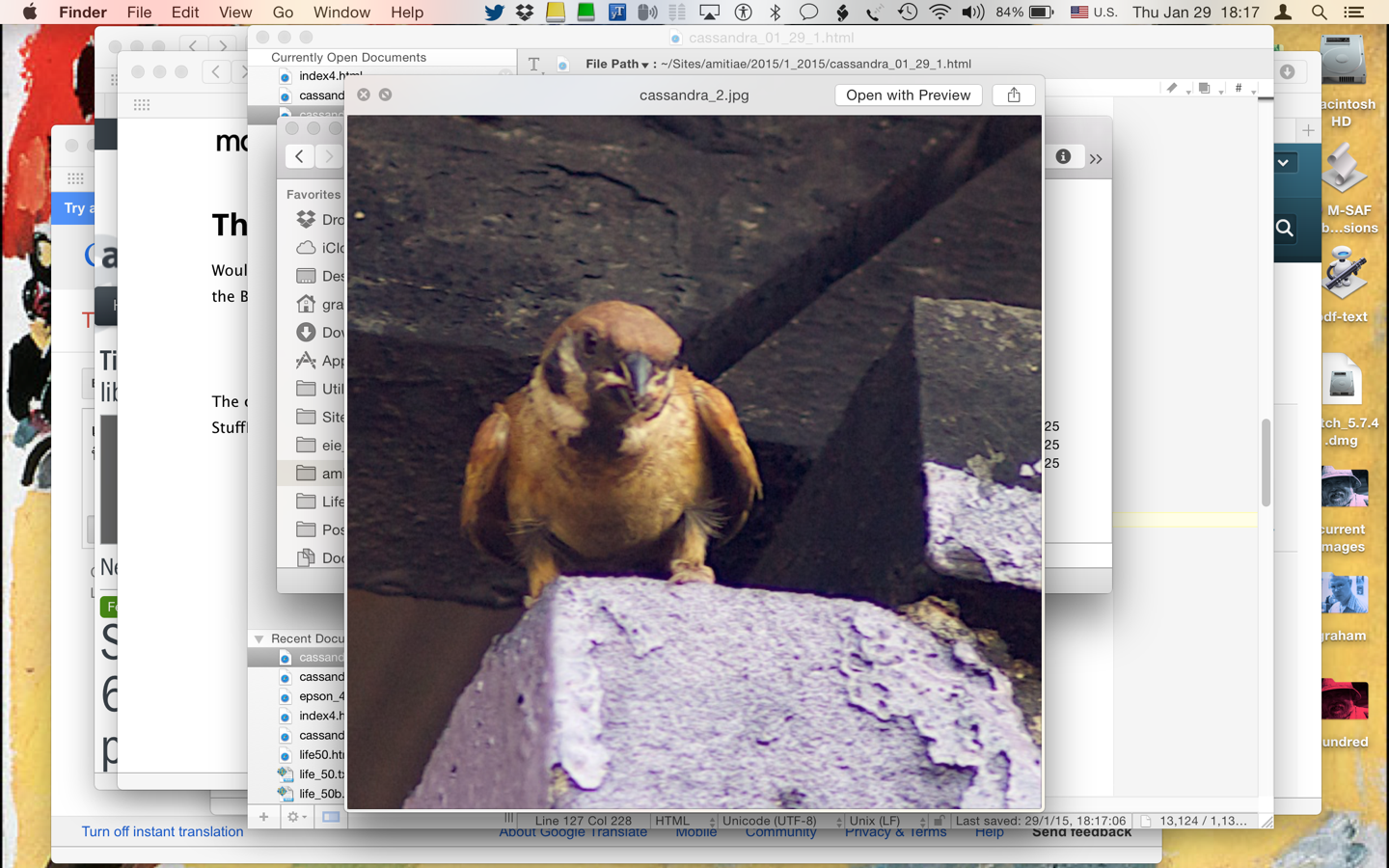Click the Quick Look full-screen toggle button
Viewport: 1389px width, 868px height.
coord(386,95)
